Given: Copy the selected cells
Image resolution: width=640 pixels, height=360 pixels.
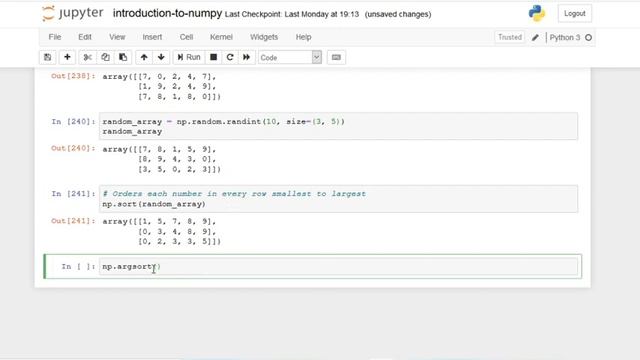Looking at the screenshot, I should (105, 57).
